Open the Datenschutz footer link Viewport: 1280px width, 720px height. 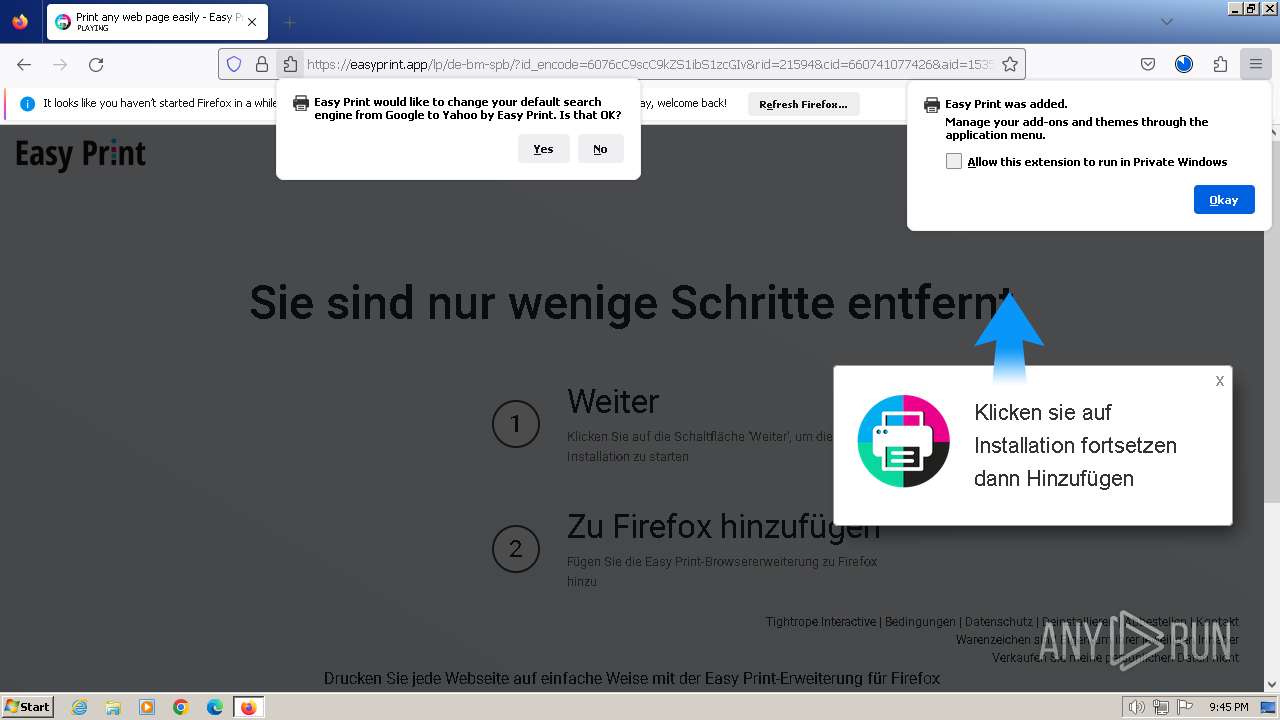point(999,622)
